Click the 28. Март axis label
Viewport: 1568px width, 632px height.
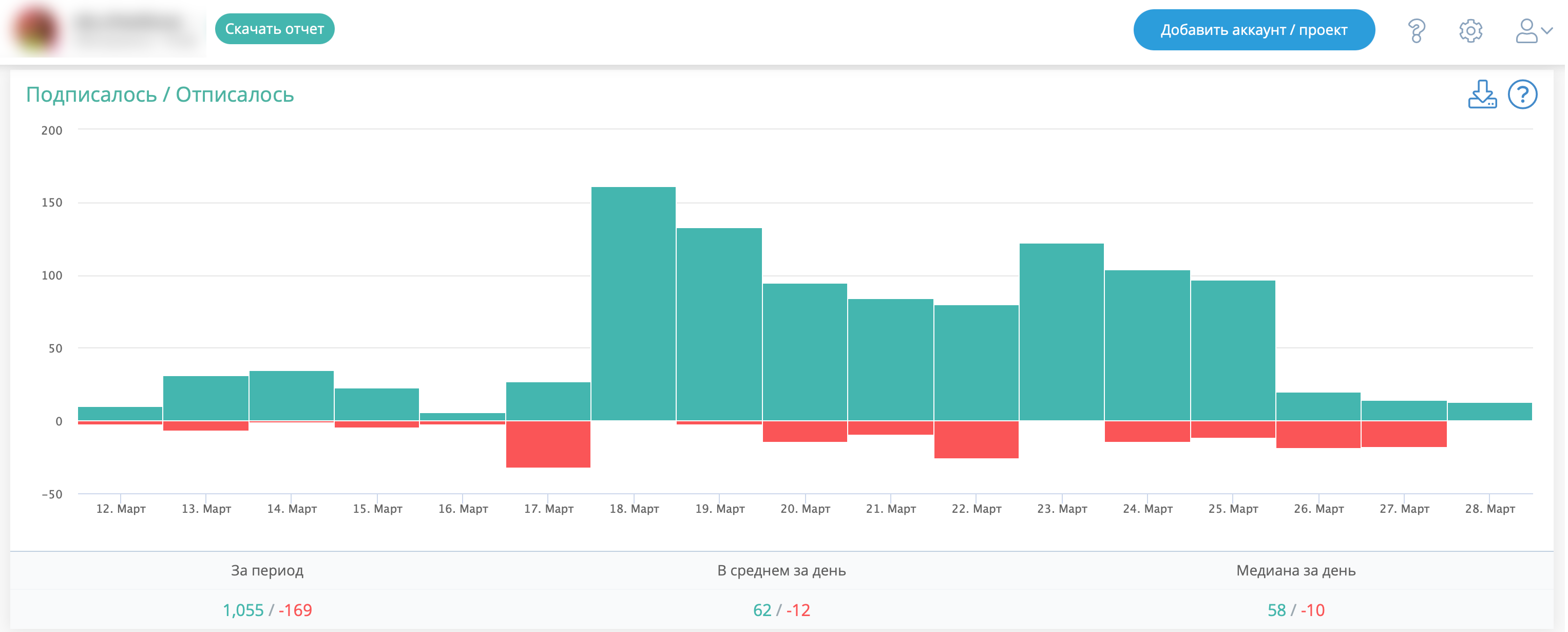click(1489, 508)
